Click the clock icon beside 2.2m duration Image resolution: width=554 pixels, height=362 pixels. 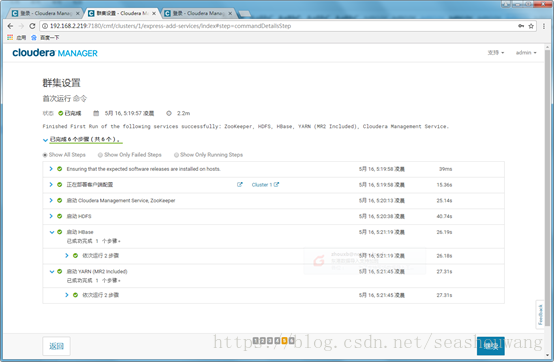(169, 113)
